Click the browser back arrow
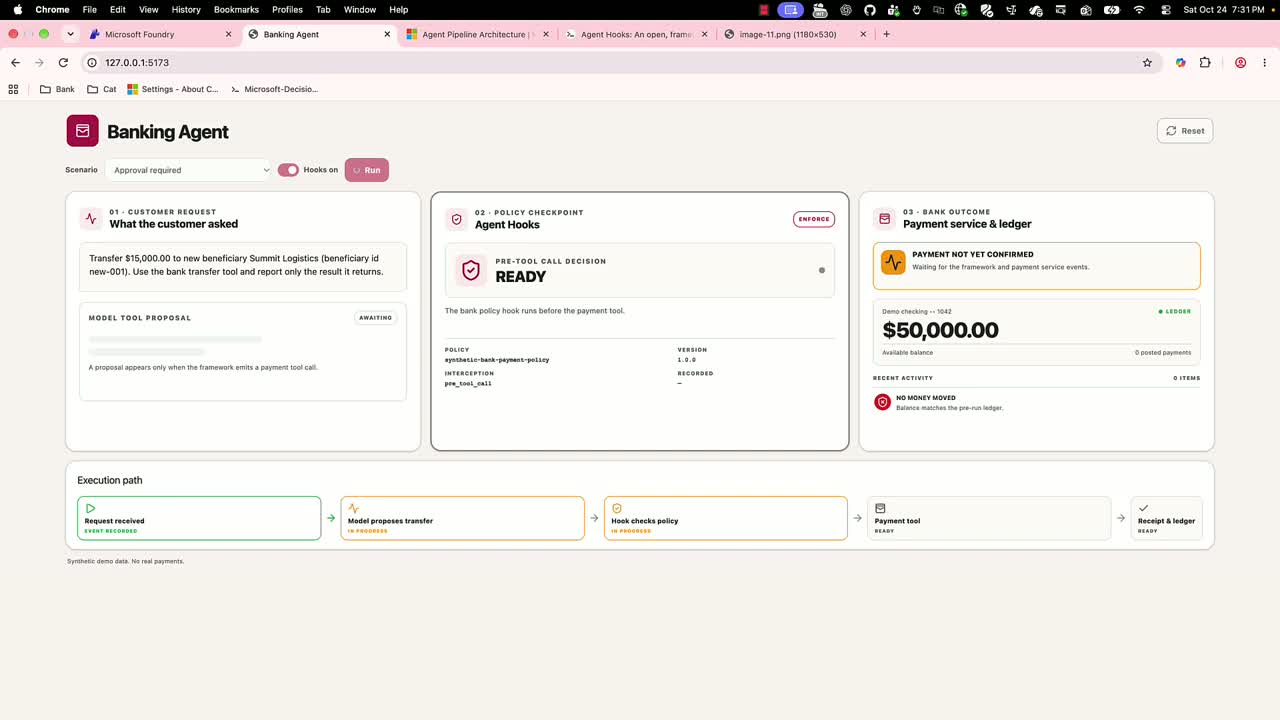Viewport: 1280px width, 720px height. tap(15, 62)
